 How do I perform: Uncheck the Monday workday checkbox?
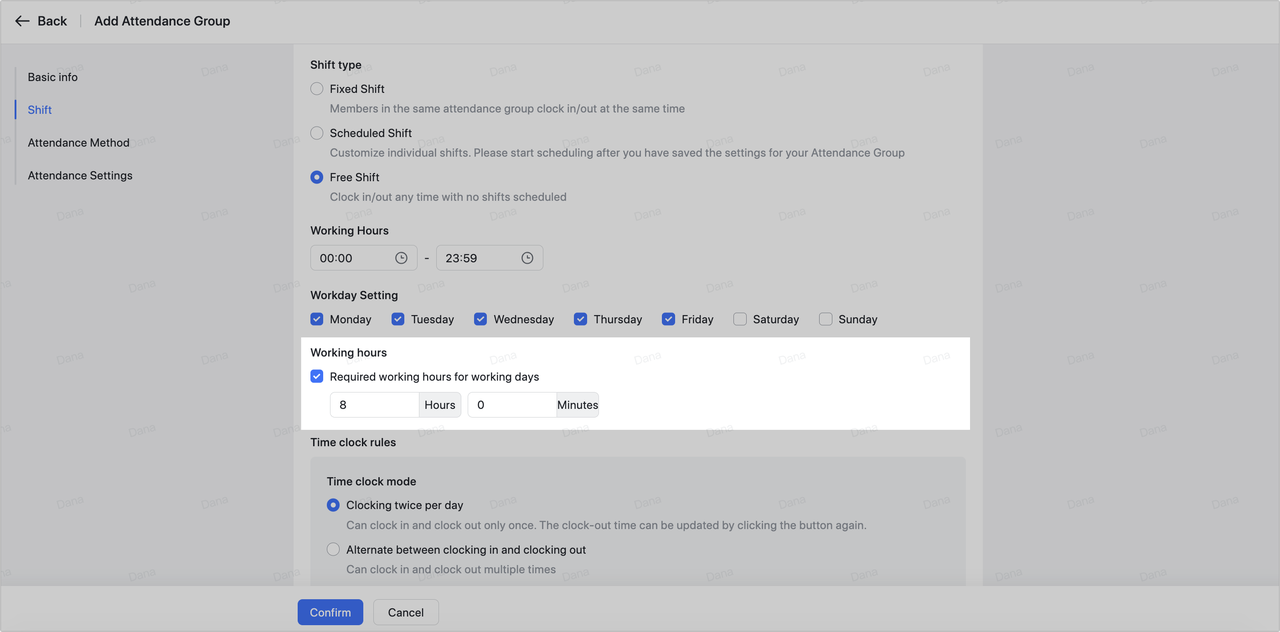point(317,319)
